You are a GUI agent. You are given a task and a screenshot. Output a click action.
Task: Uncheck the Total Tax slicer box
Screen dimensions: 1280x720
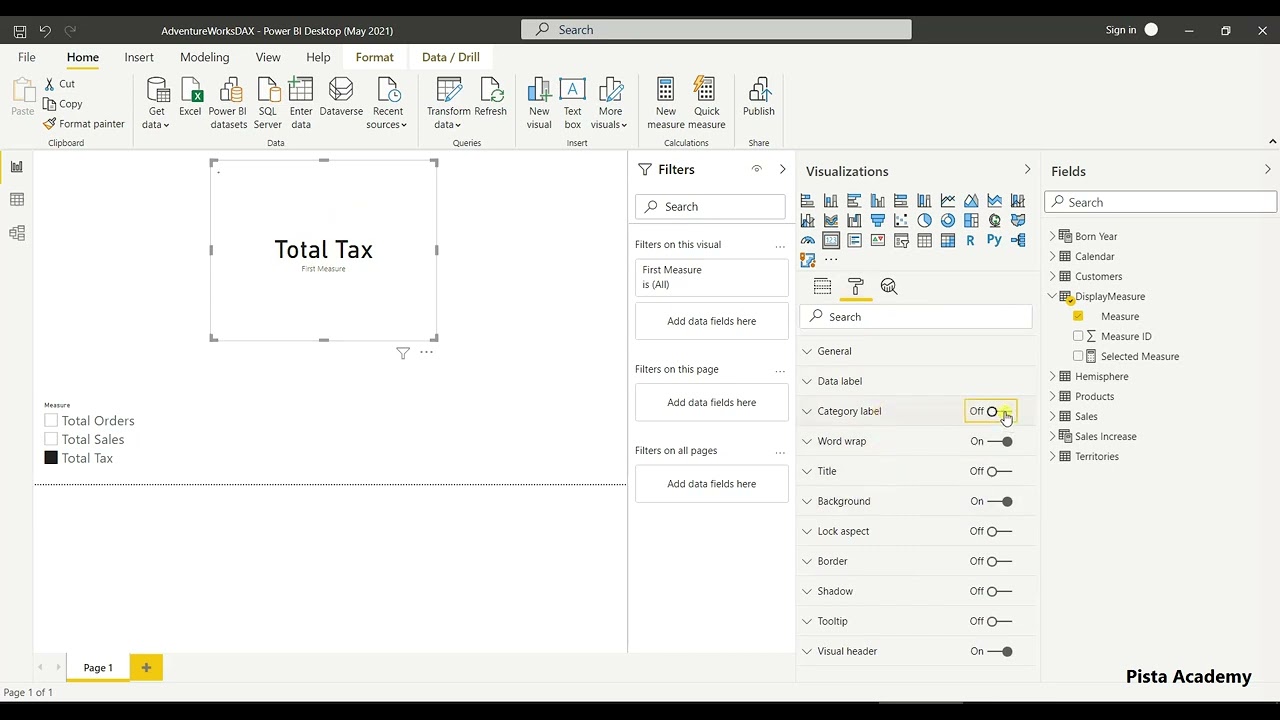tap(51, 458)
